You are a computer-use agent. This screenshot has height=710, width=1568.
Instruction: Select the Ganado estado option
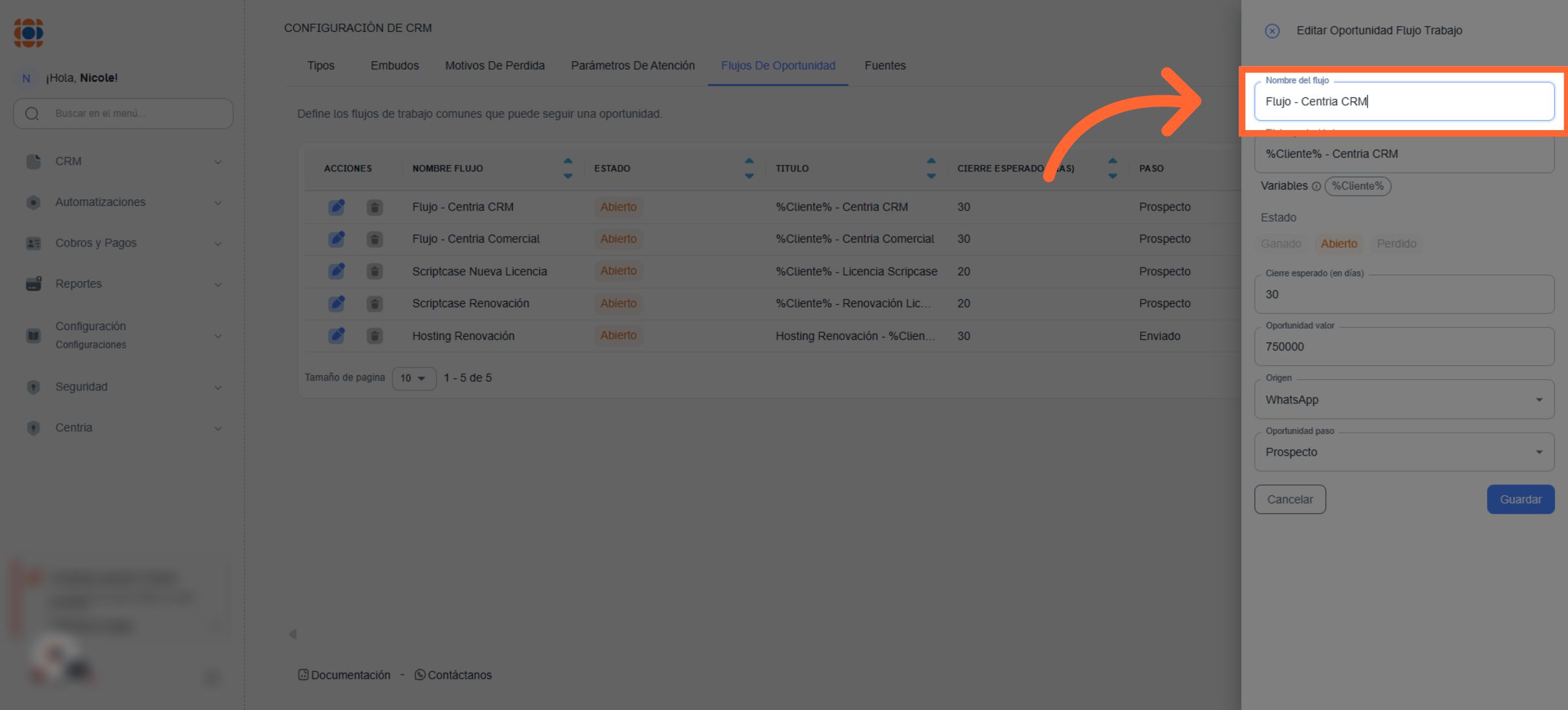(1281, 244)
